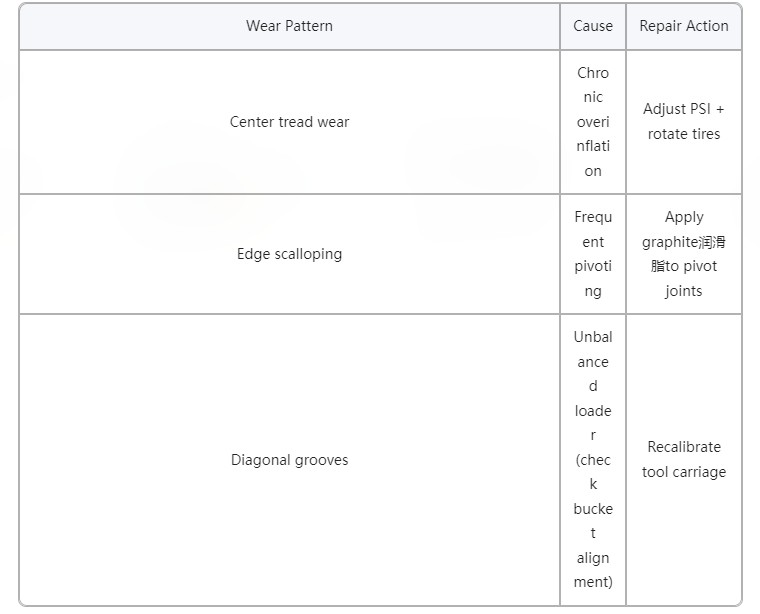760x614 pixels.
Task: Select the Frequent pivoting cause cell
Action: (x=593, y=254)
